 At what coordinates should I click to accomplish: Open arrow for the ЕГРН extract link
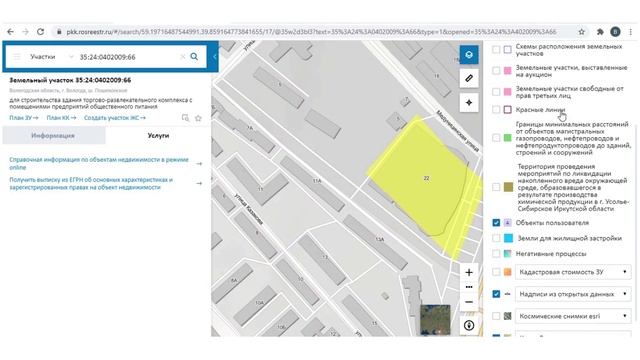click(x=199, y=184)
